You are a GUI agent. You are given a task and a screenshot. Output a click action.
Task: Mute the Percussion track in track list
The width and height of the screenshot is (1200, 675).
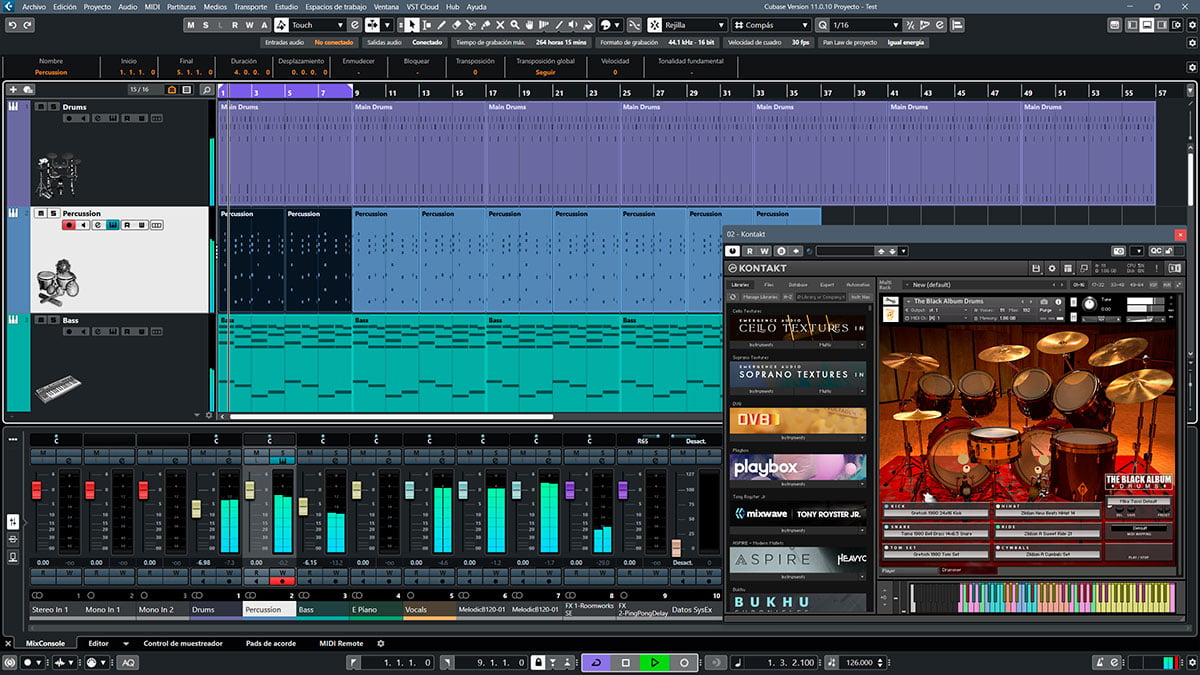[x=40, y=213]
